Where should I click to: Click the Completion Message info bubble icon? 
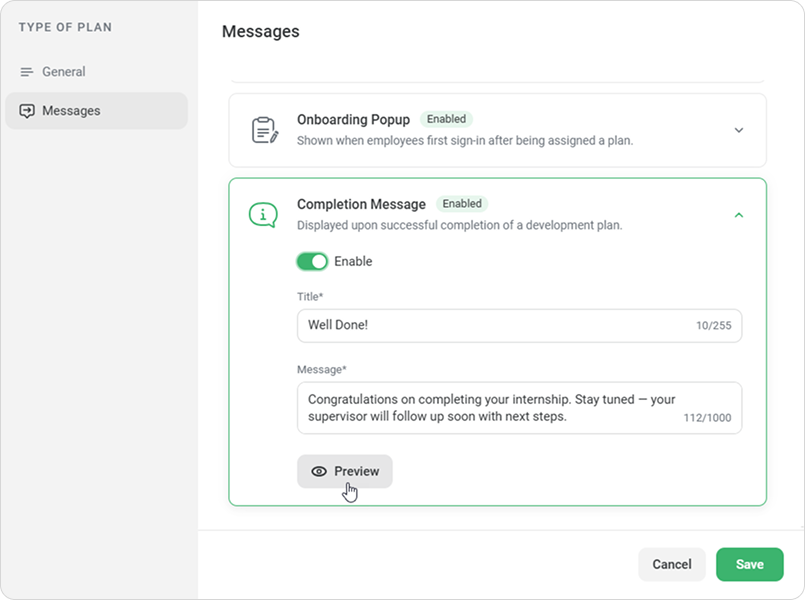(x=263, y=215)
